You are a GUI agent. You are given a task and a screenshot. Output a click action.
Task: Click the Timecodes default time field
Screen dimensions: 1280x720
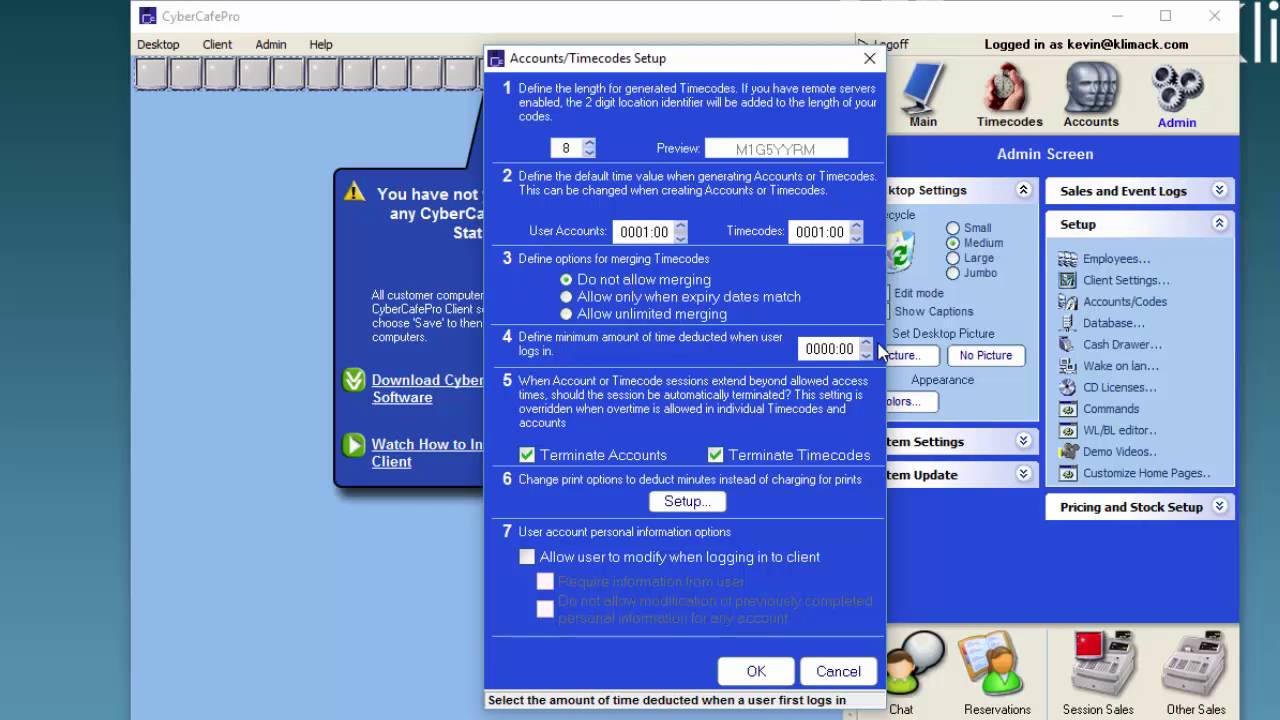click(818, 232)
